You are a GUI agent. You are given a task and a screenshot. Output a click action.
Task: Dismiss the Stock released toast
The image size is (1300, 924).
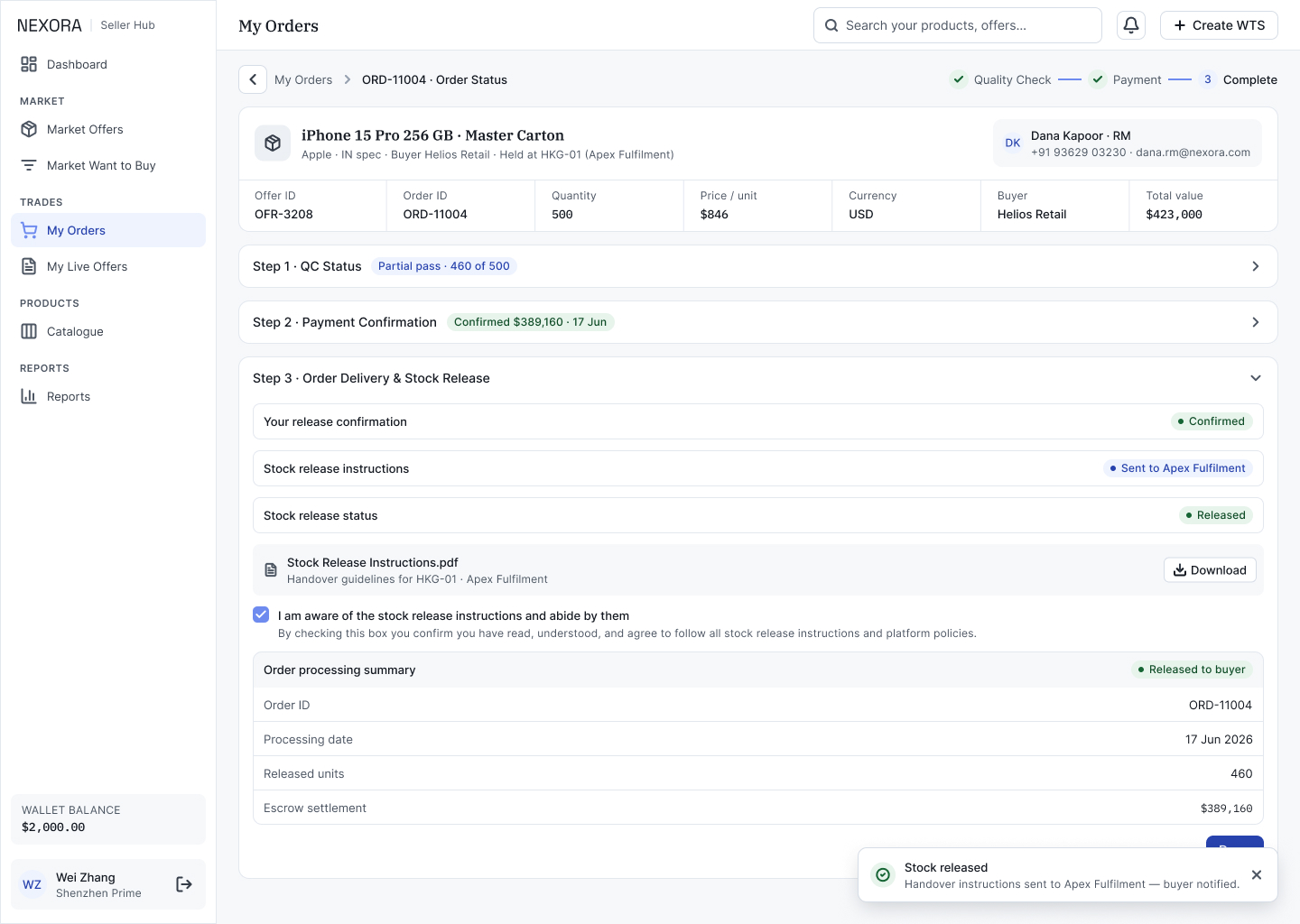1257,874
